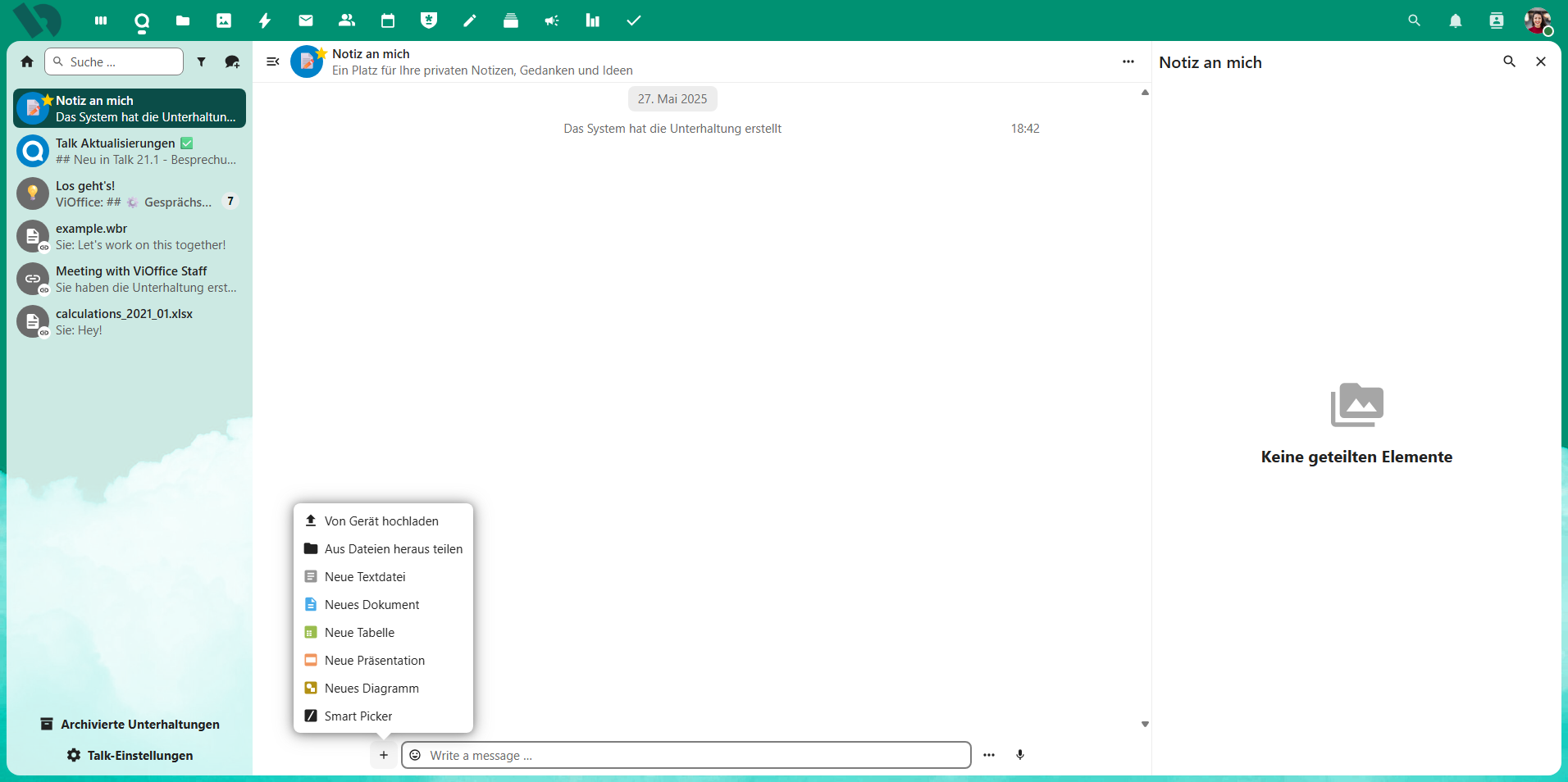Start a new conversation via chat-plus icon
This screenshot has height=782, width=1568.
[x=232, y=62]
